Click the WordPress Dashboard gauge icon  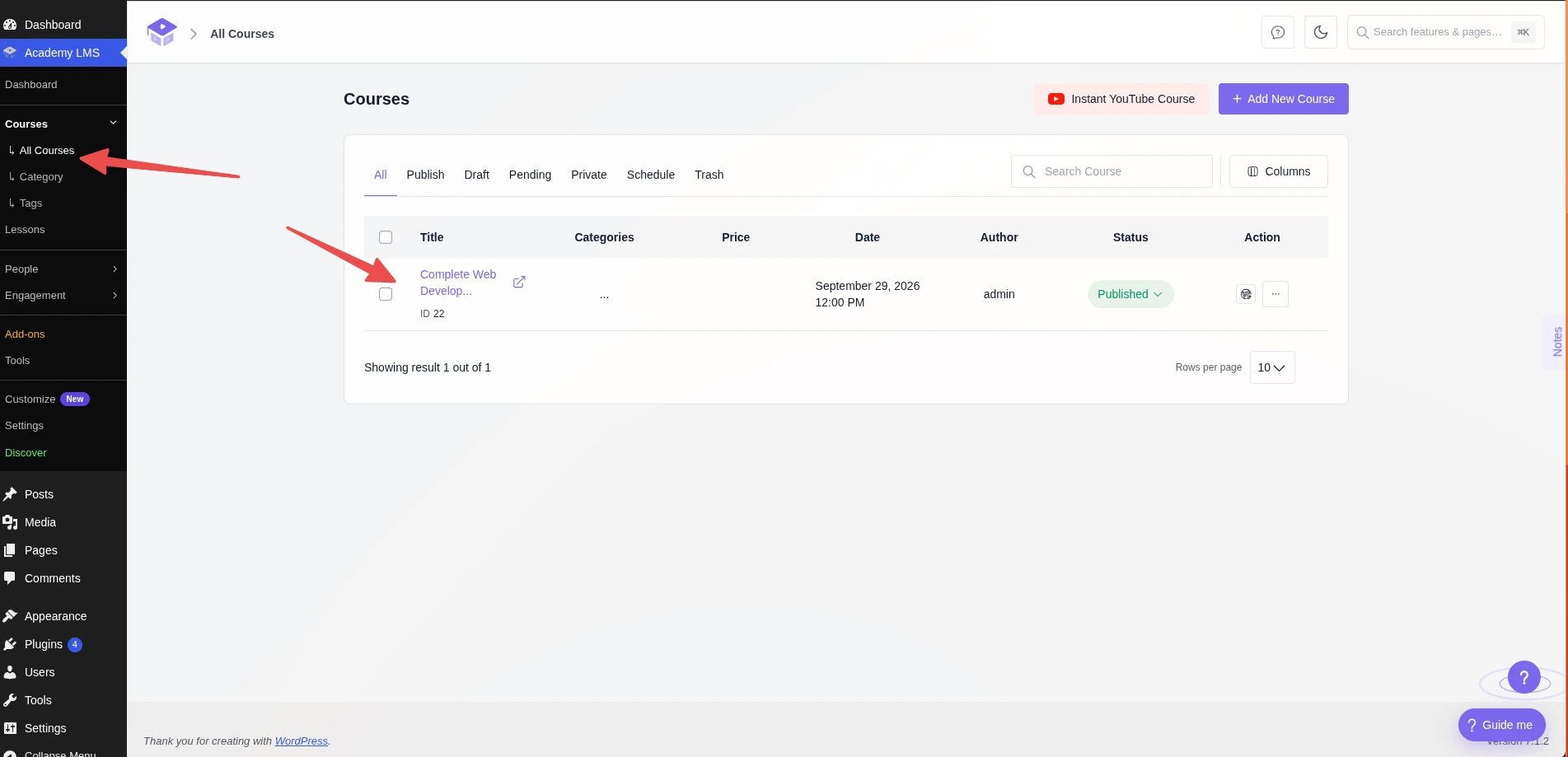click(10, 25)
